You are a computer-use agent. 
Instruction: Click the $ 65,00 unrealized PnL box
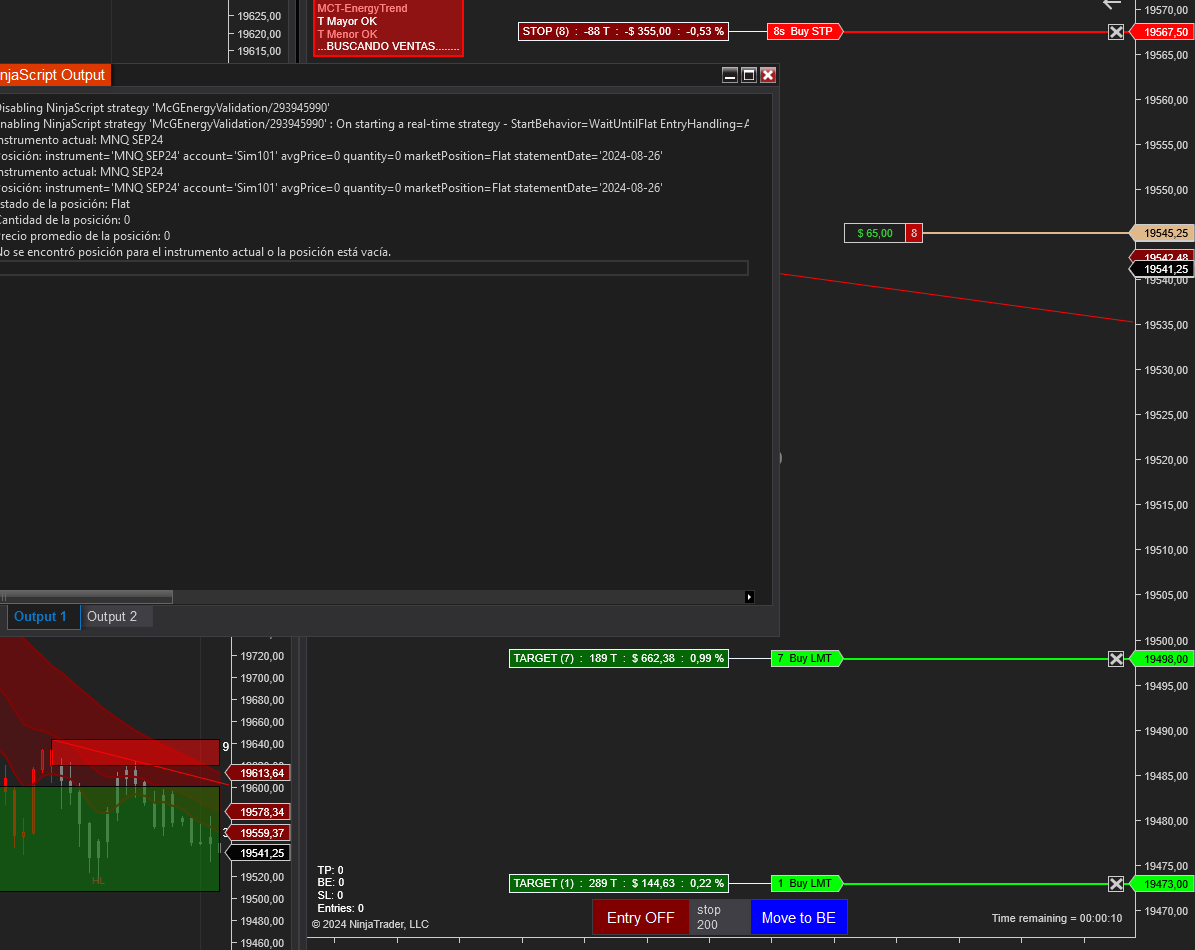click(x=875, y=233)
